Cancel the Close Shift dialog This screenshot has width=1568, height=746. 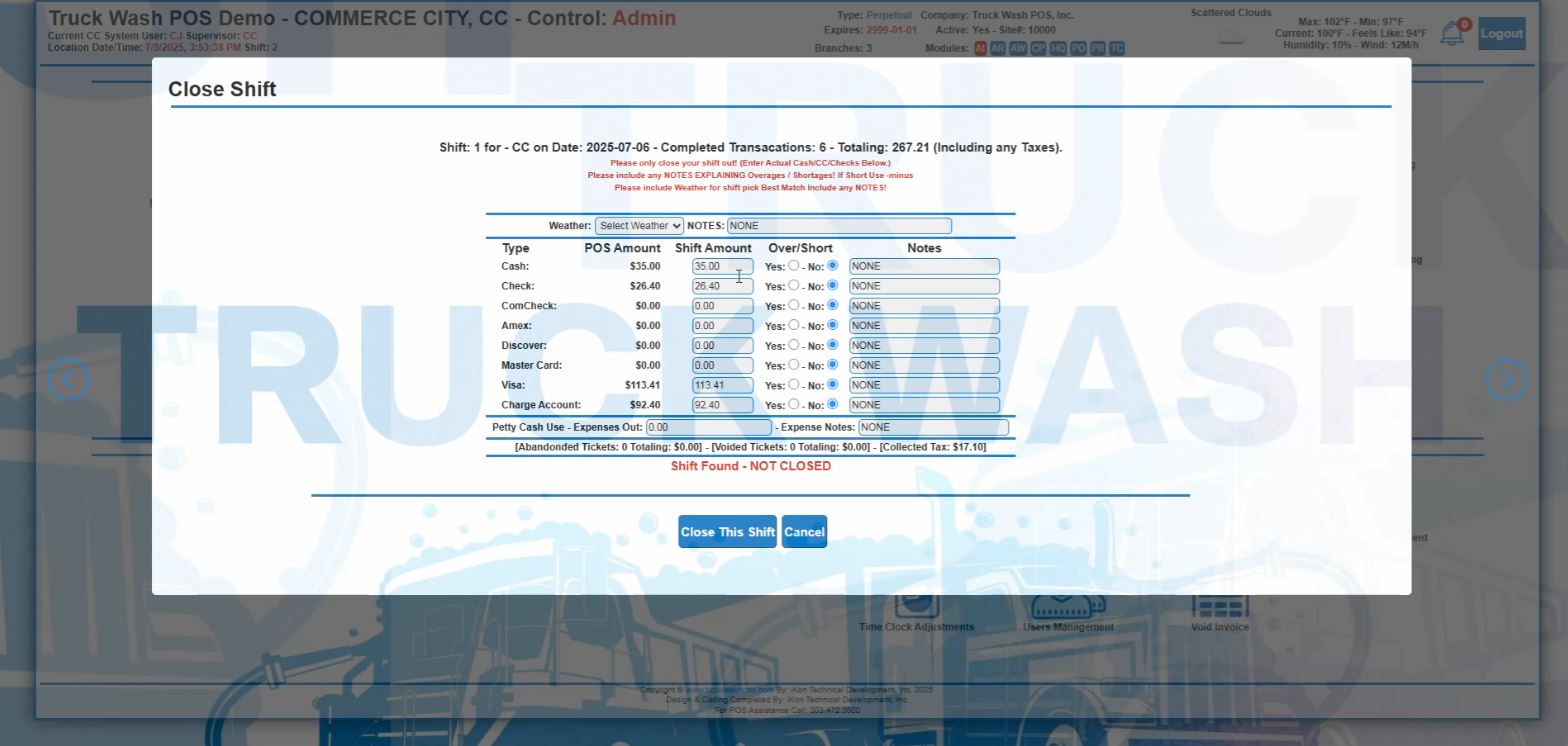click(804, 532)
